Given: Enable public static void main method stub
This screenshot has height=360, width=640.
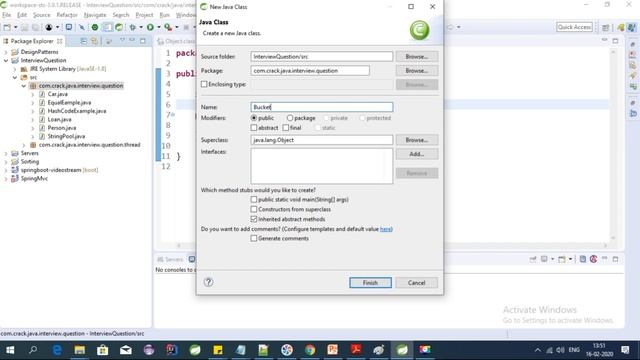Looking at the screenshot, I should (254, 200).
